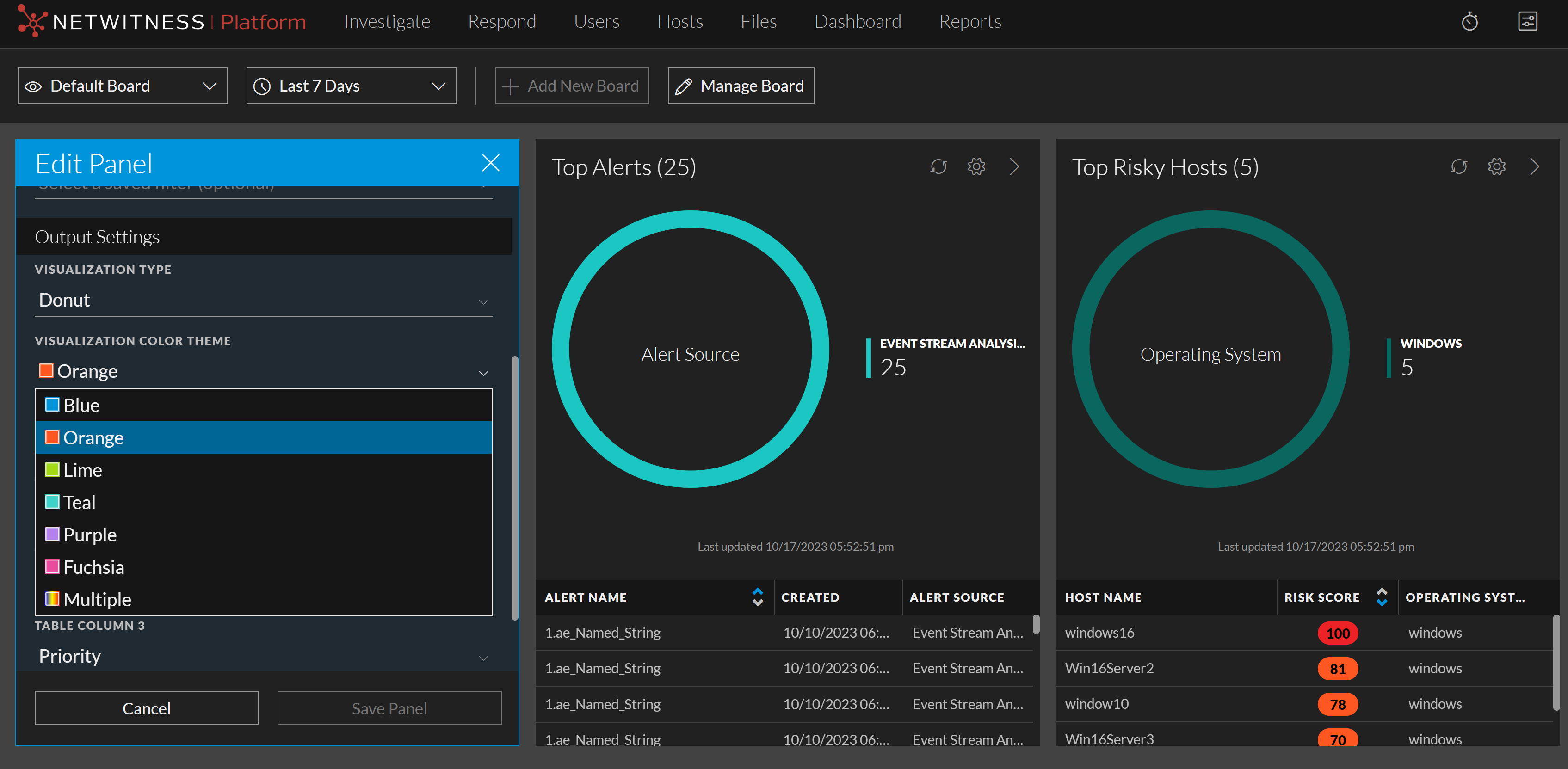Open the Default Board dropdown
Screen dimensions: 1568x769
123,86
